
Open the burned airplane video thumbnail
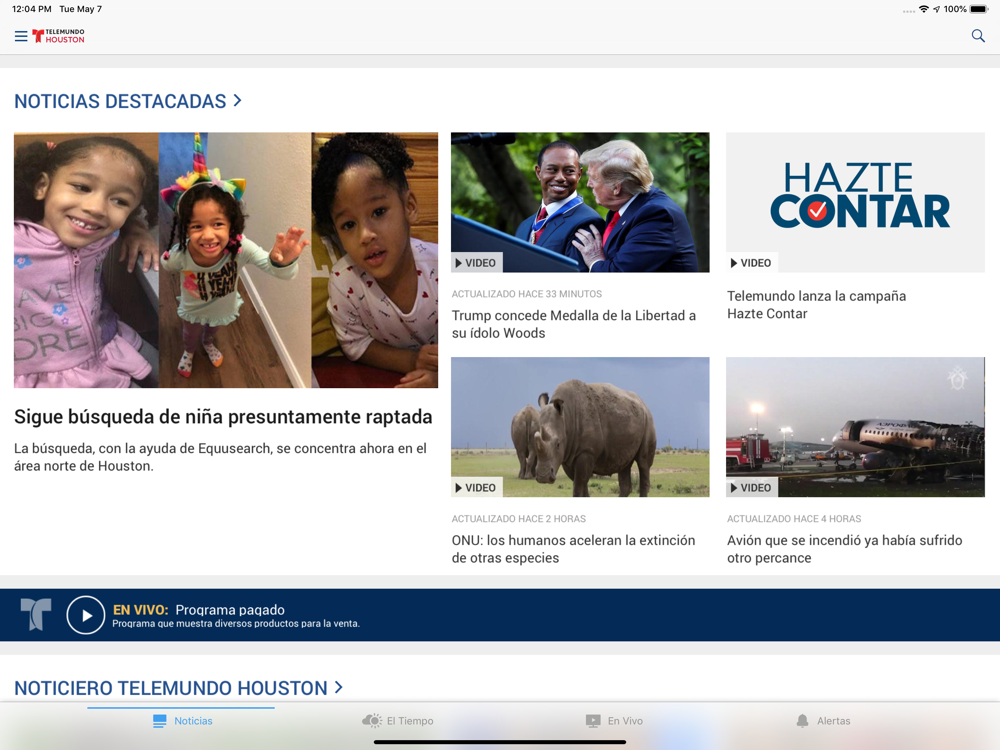(x=855, y=427)
